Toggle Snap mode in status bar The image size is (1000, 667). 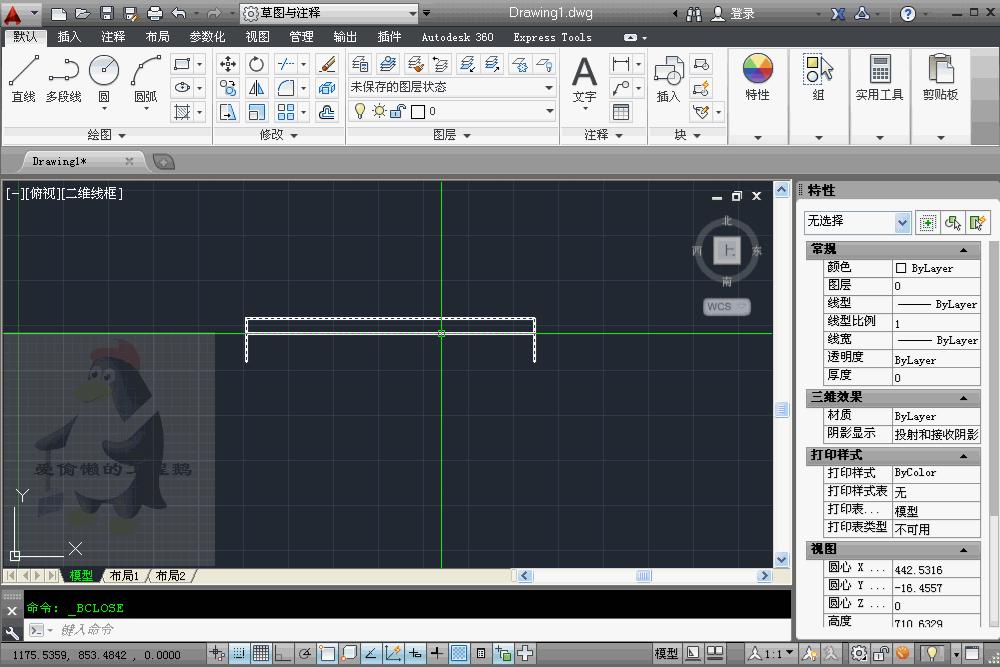pos(239,654)
